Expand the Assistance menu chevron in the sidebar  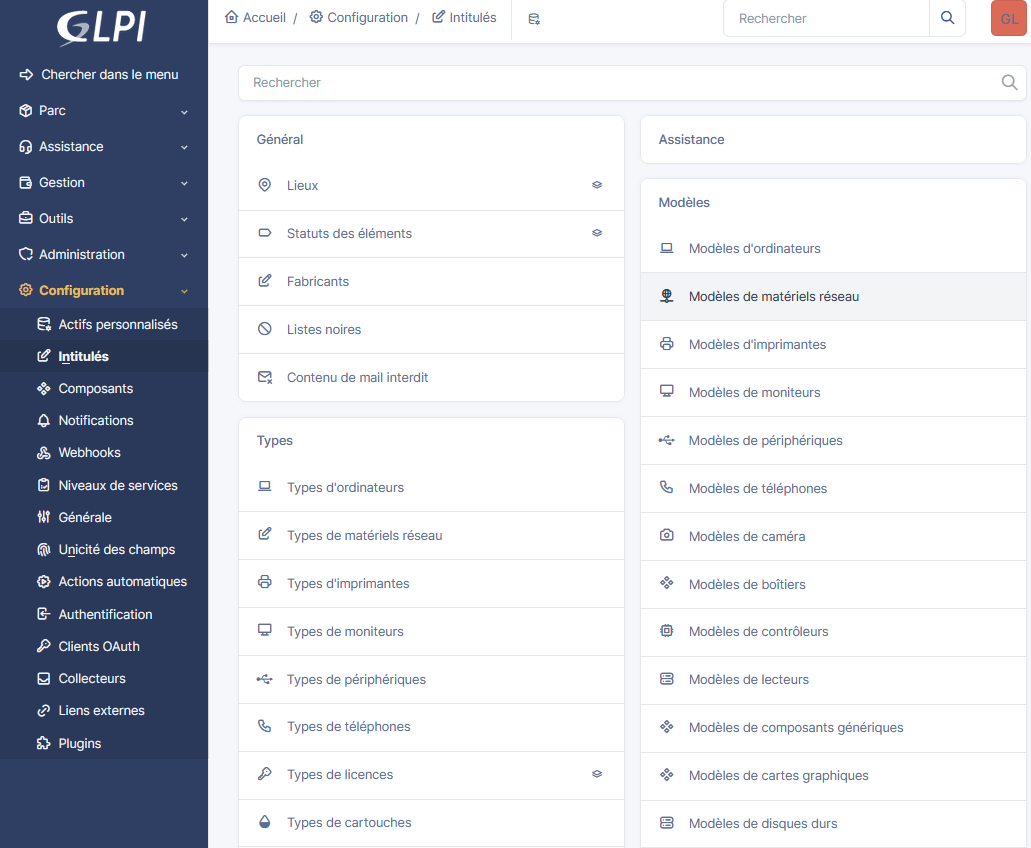(x=184, y=147)
